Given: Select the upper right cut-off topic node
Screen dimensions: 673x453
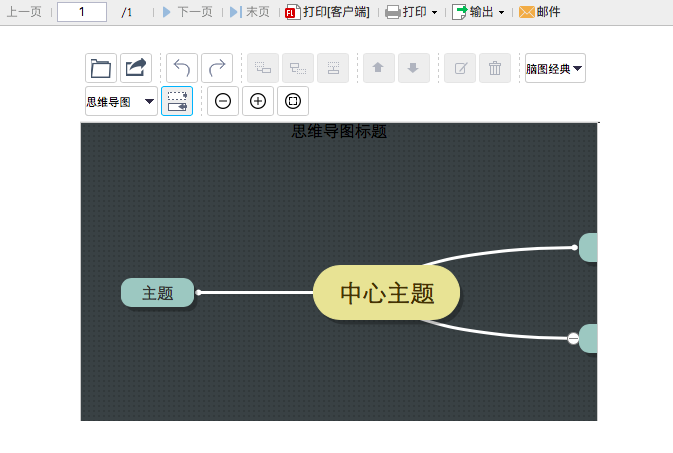Looking at the screenshot, I should pos(588,247).
